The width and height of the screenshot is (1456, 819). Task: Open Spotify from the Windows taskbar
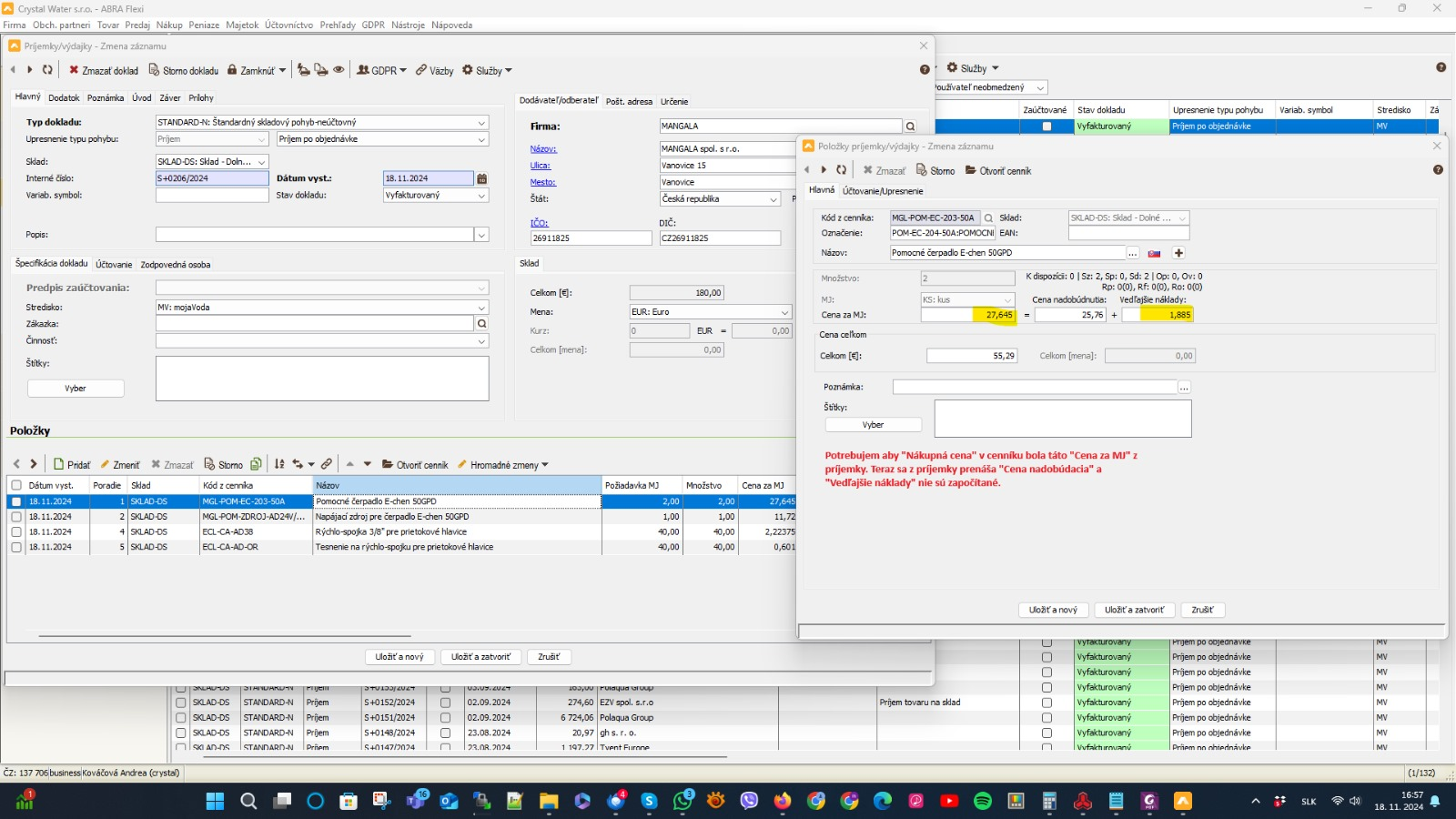983,801
